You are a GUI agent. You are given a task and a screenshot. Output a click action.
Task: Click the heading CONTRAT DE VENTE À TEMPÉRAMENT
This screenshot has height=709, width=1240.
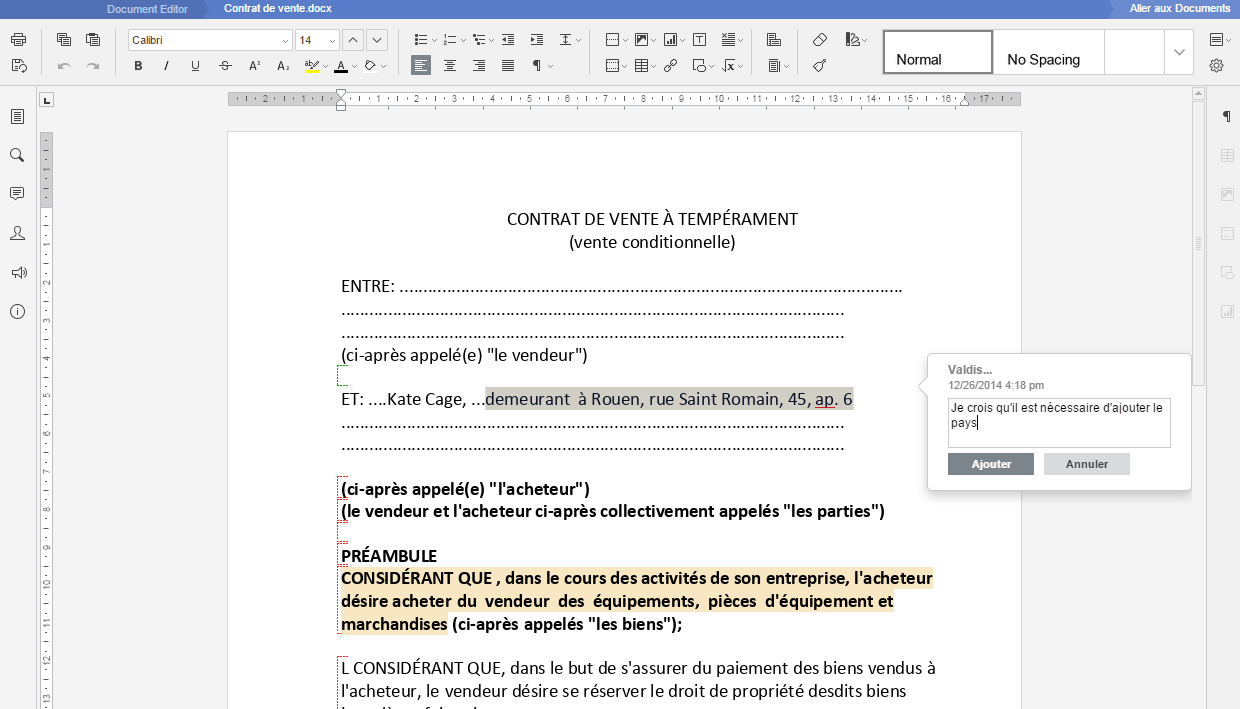click(x=652, y=219)
